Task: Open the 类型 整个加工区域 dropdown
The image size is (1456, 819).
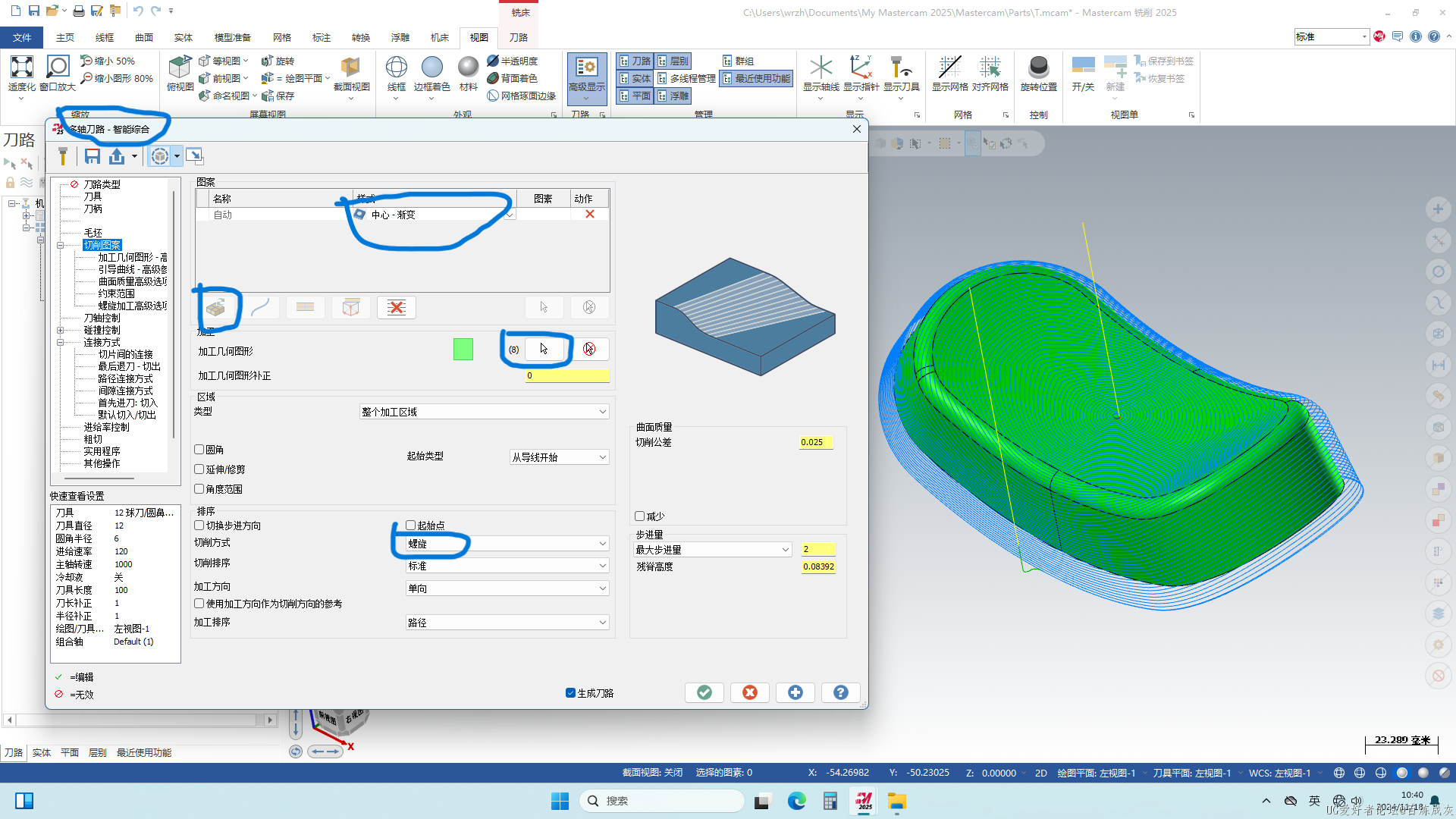Action: pos(484,412)
